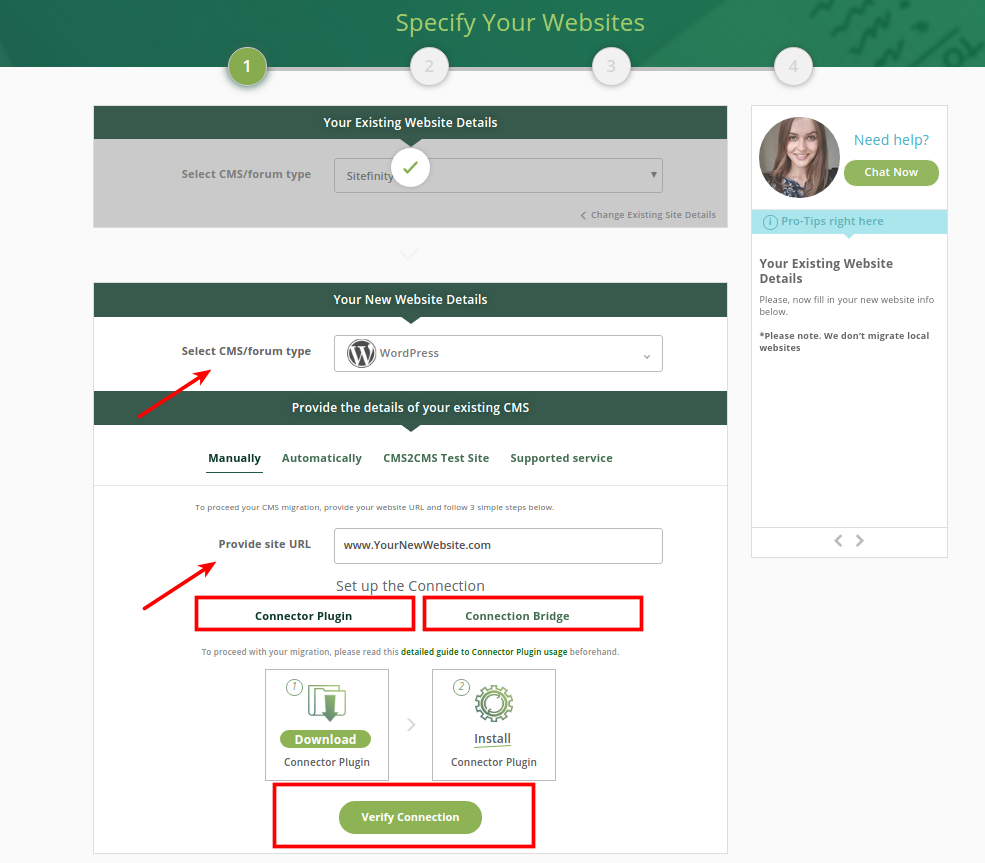Click the Provide the details of your existing CMS header
The height and width of the screenshot is (863, 985).
tap(410, 408)
